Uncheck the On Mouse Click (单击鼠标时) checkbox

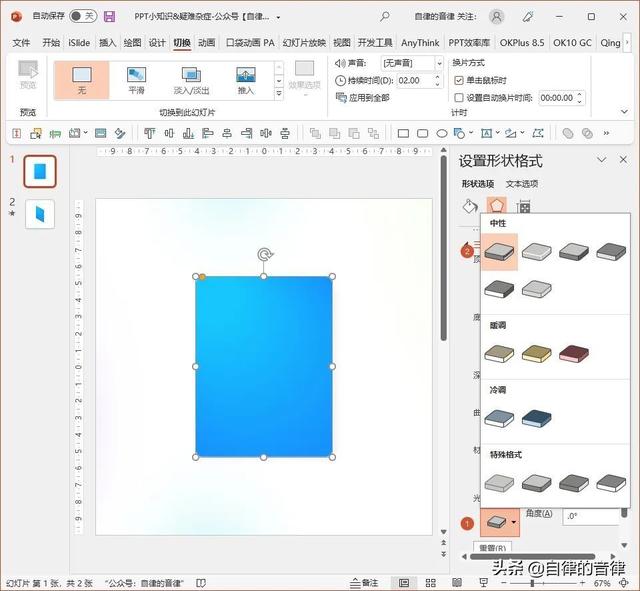pos(459,80)
